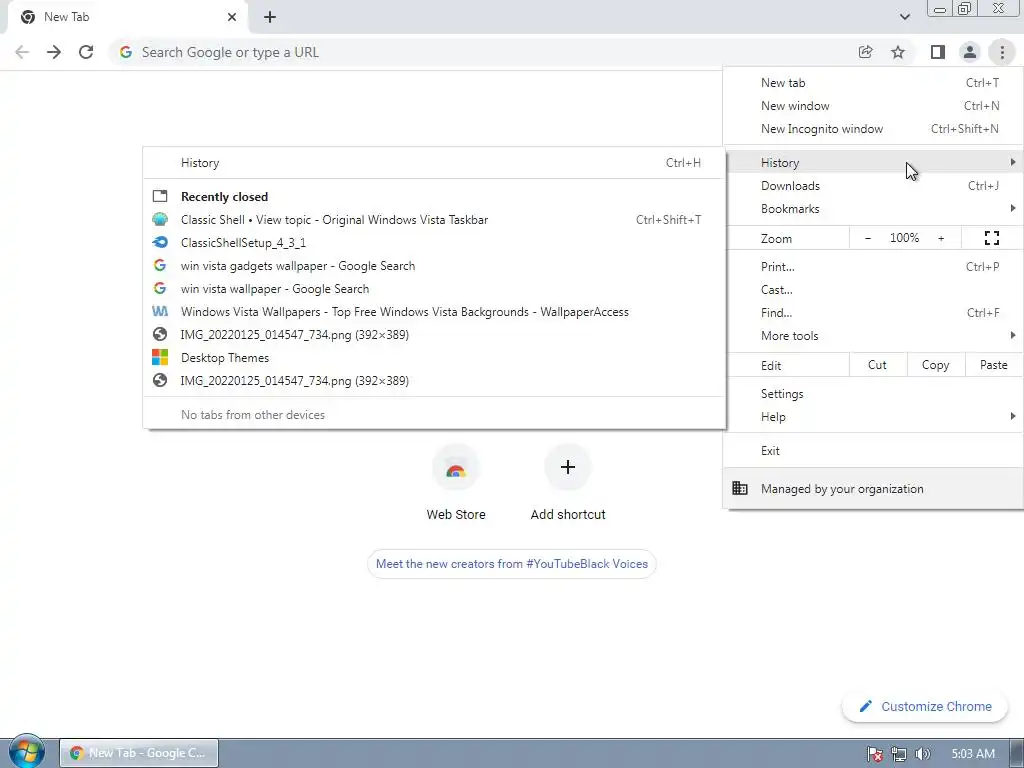Click the taskbar clock 5:03 AM
1024x768 pixels.
[973, 754]
